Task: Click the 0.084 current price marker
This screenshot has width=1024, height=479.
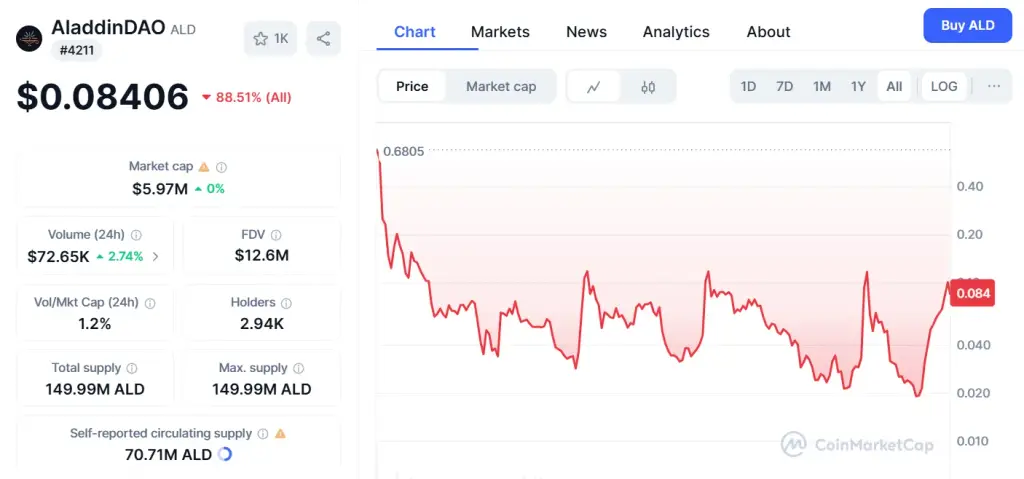Action: pyautogui.click(x=972, y=293)
